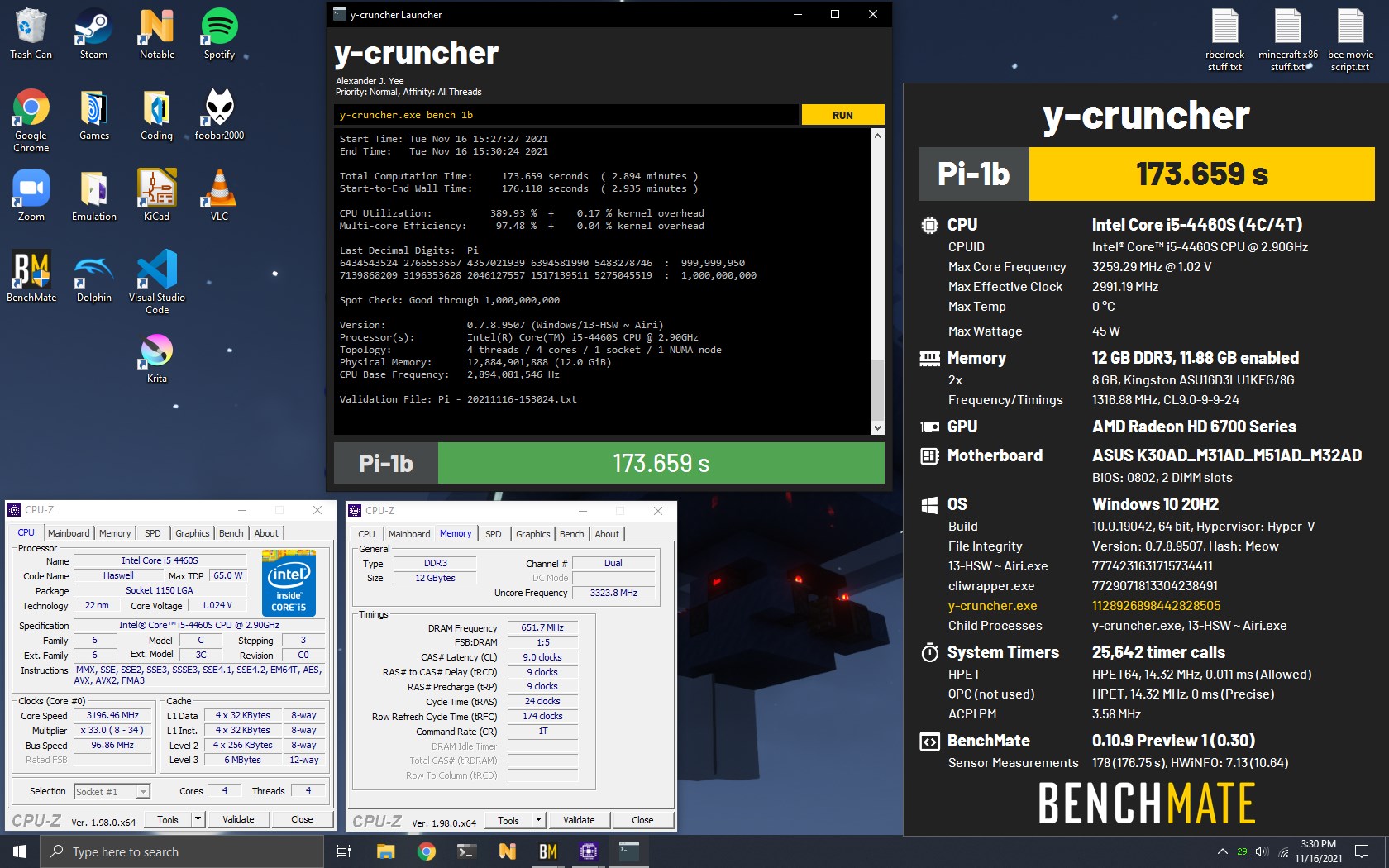The image size is (1389, 868).
Task: Open the clock showing 3:30 PM
Action: [x=1318, y=851]
